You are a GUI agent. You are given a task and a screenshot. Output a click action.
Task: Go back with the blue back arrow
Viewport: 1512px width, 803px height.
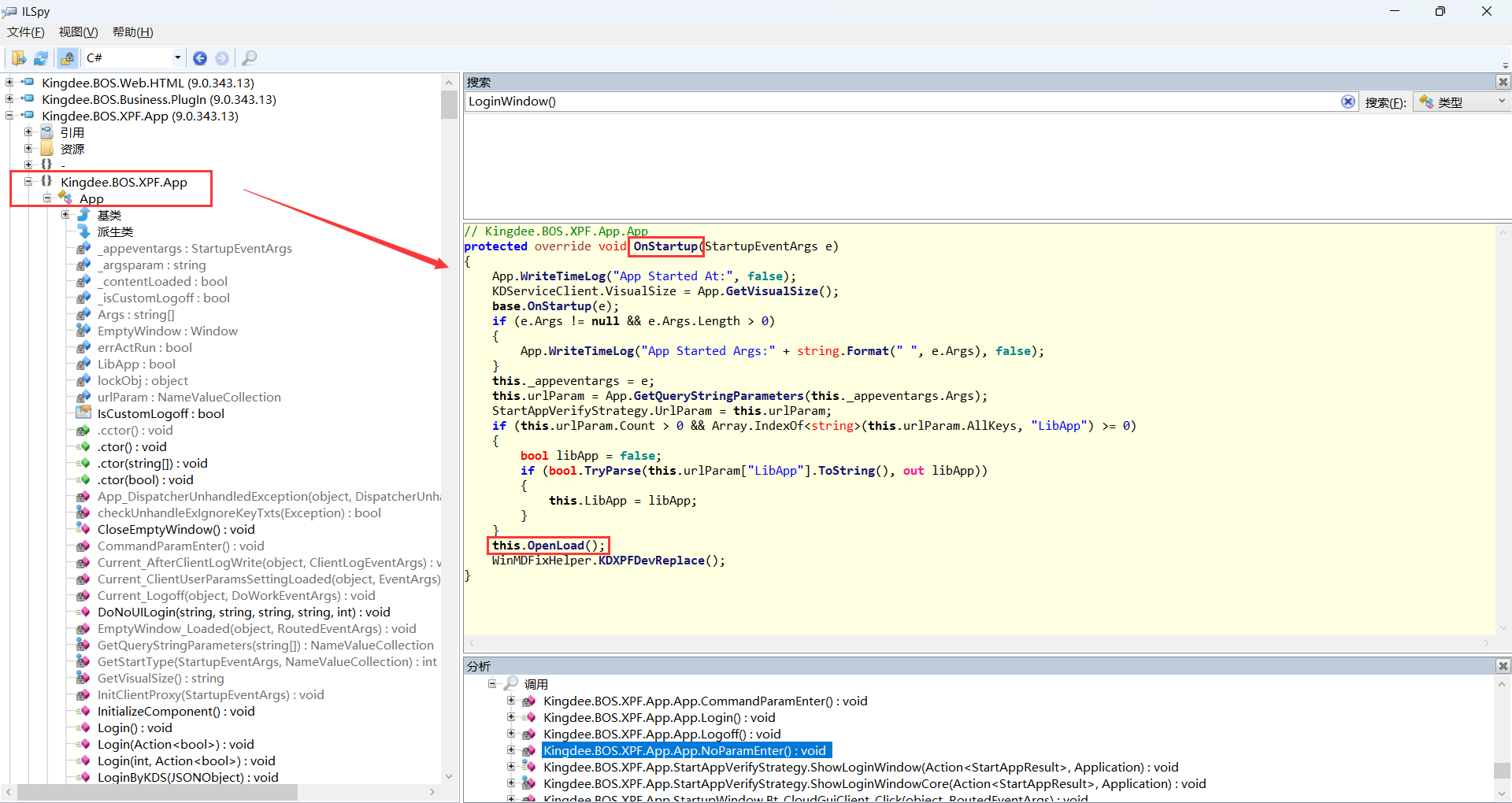click(x=200, y=57)
